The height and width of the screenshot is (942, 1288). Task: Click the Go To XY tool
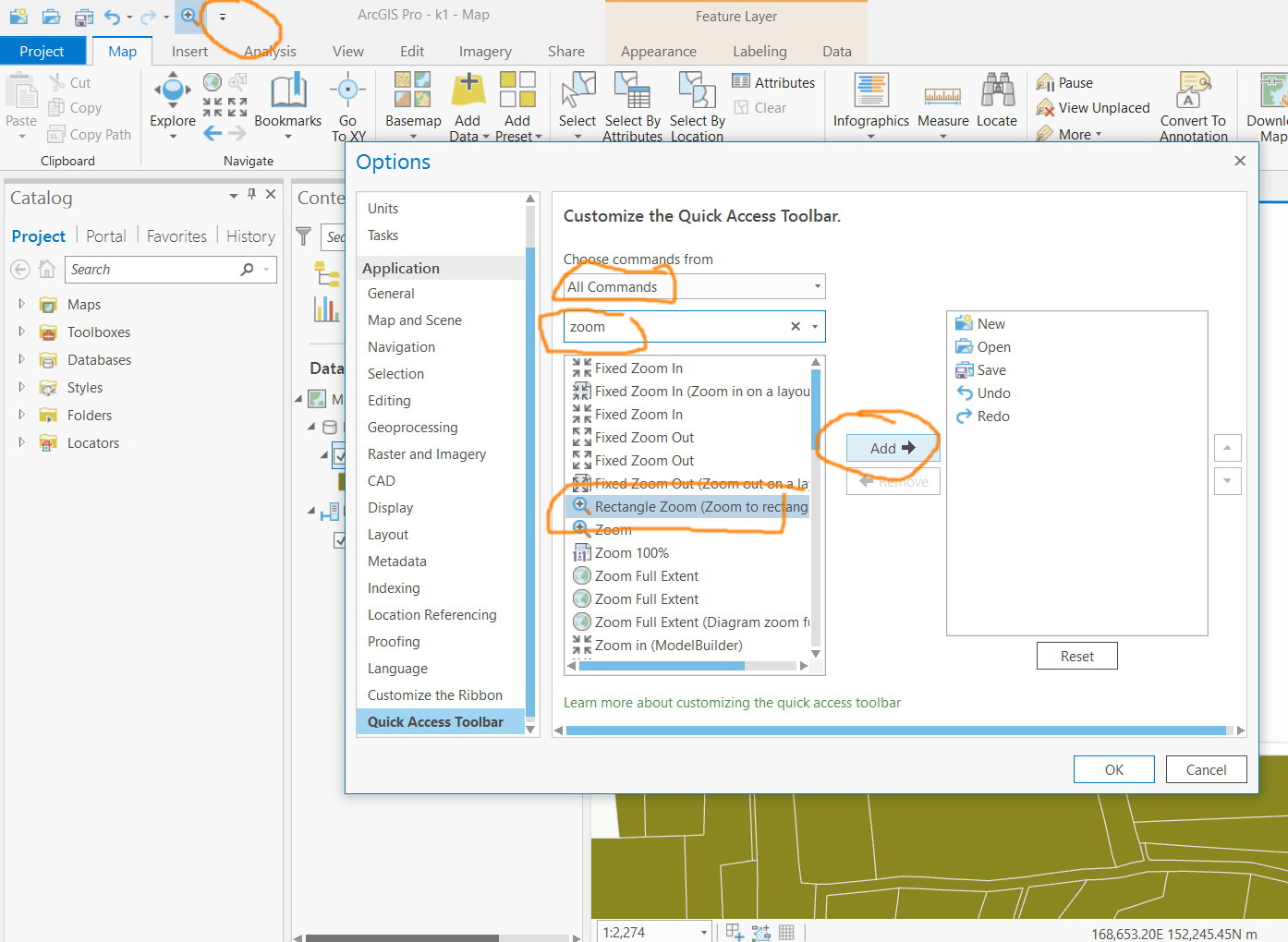[348, 107]
